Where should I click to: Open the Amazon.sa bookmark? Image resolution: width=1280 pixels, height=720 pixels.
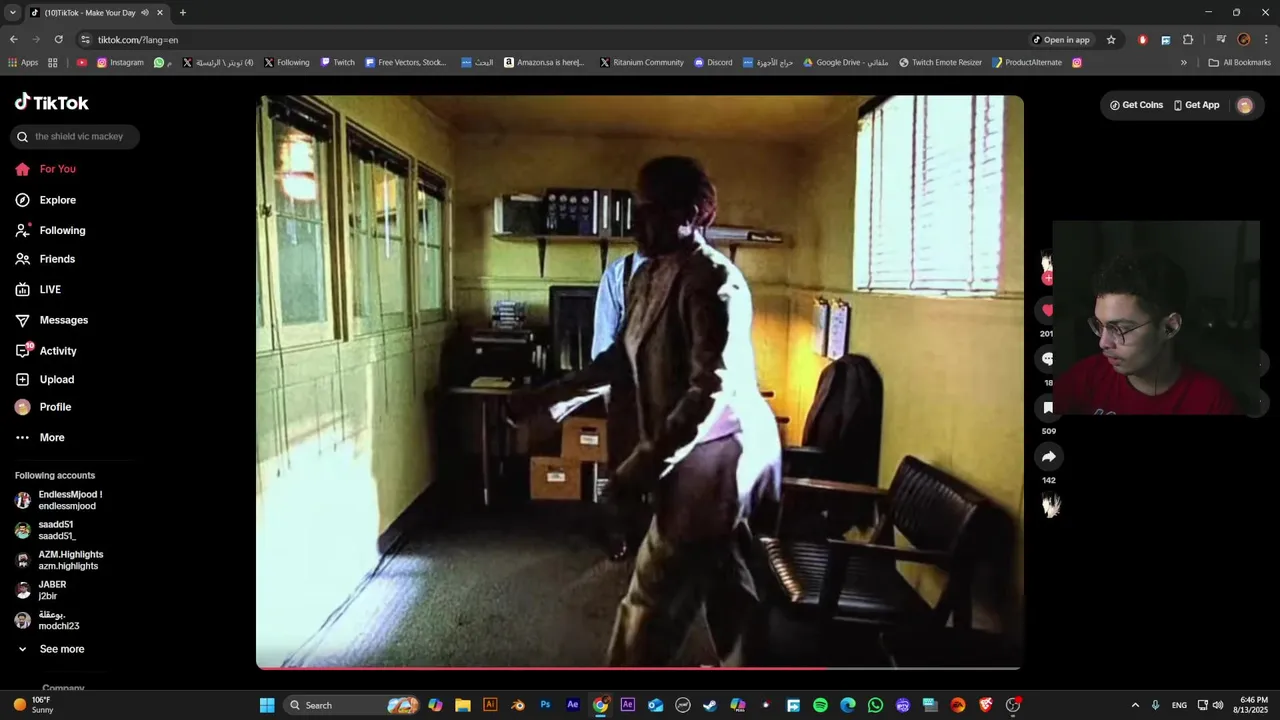544,62
